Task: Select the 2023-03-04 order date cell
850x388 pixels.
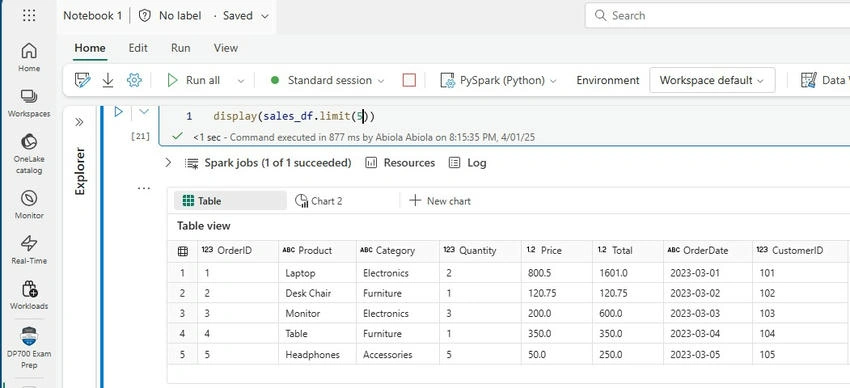Action: 708,334
